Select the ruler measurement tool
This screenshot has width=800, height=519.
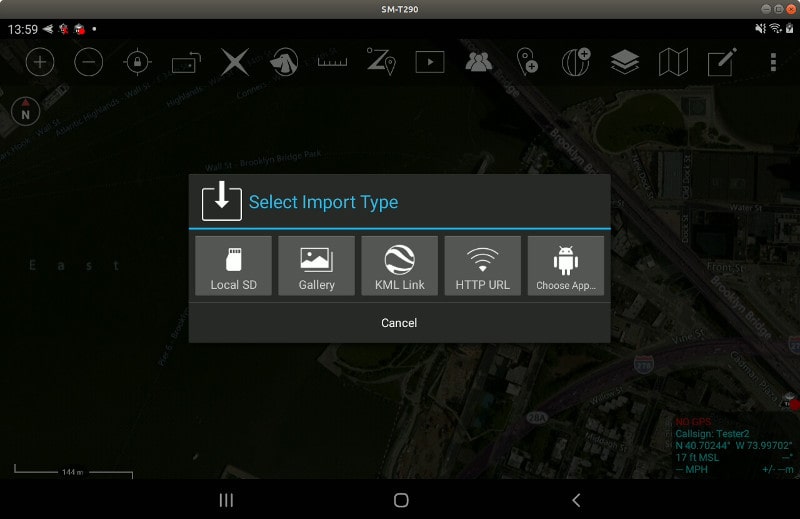[332, 62]
